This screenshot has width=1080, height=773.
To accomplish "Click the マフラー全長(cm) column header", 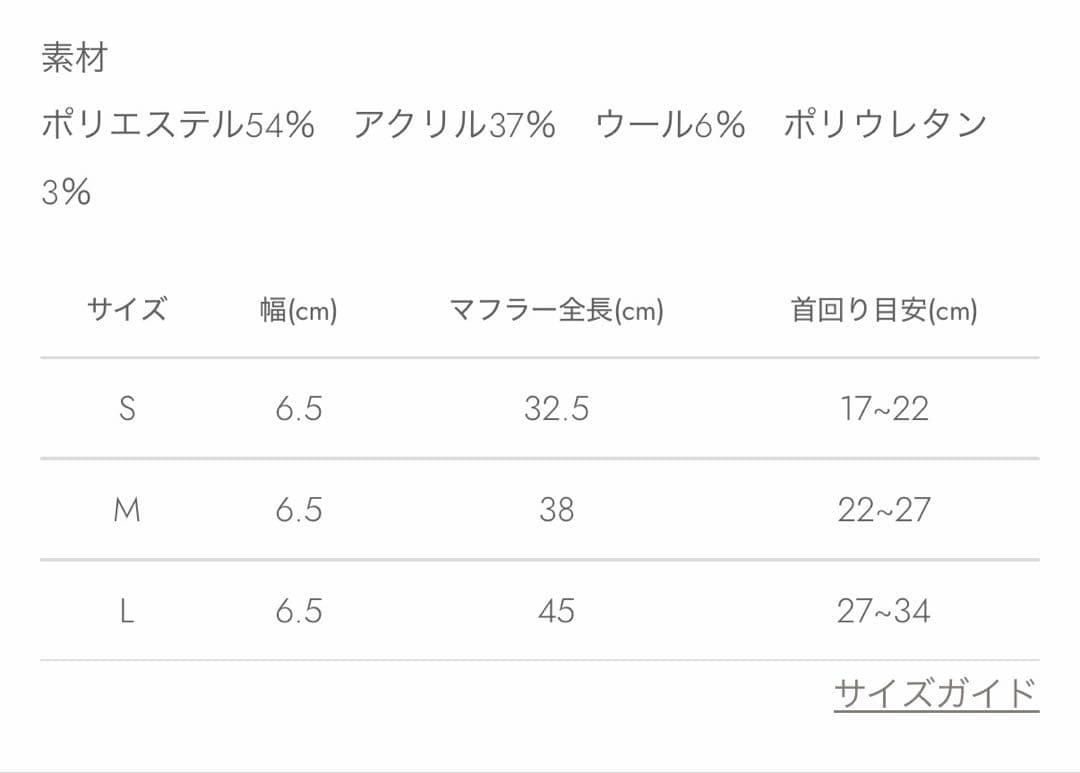I will [556, 310].
